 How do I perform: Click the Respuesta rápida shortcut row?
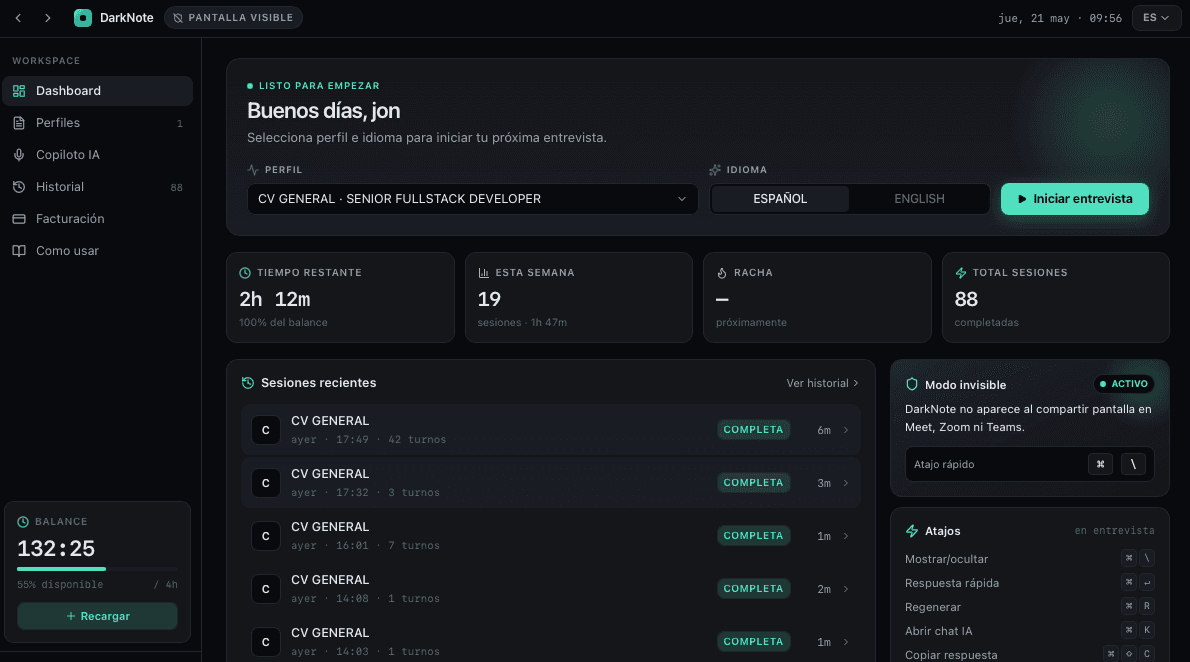(x=1029, y=583)
